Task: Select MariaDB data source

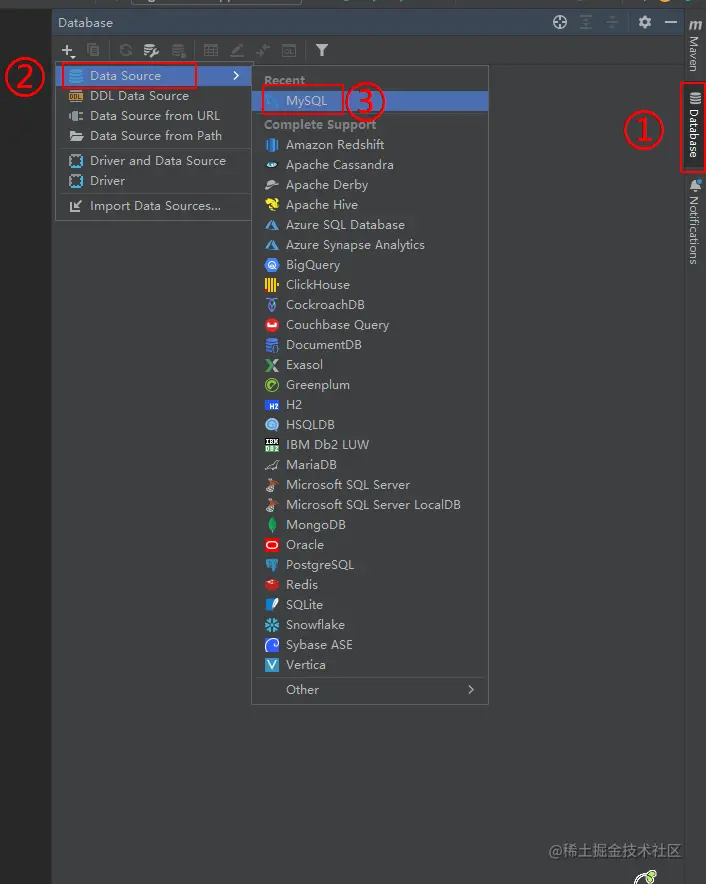Action: pos(370,465)
